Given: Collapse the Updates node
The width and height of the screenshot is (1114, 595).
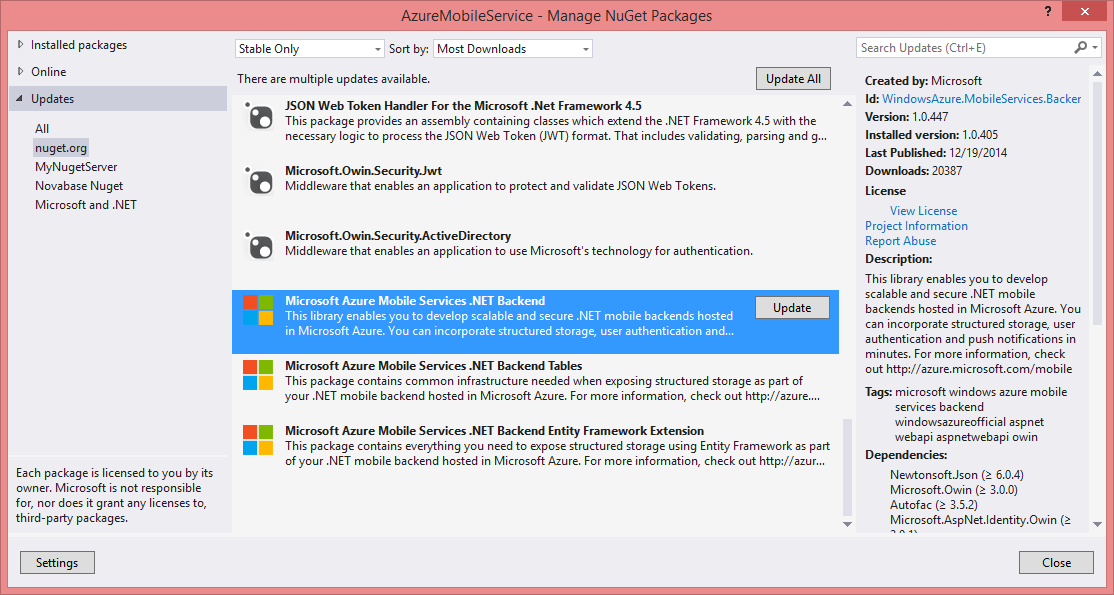Looking at the screenshot, I should tap(19, 99).
